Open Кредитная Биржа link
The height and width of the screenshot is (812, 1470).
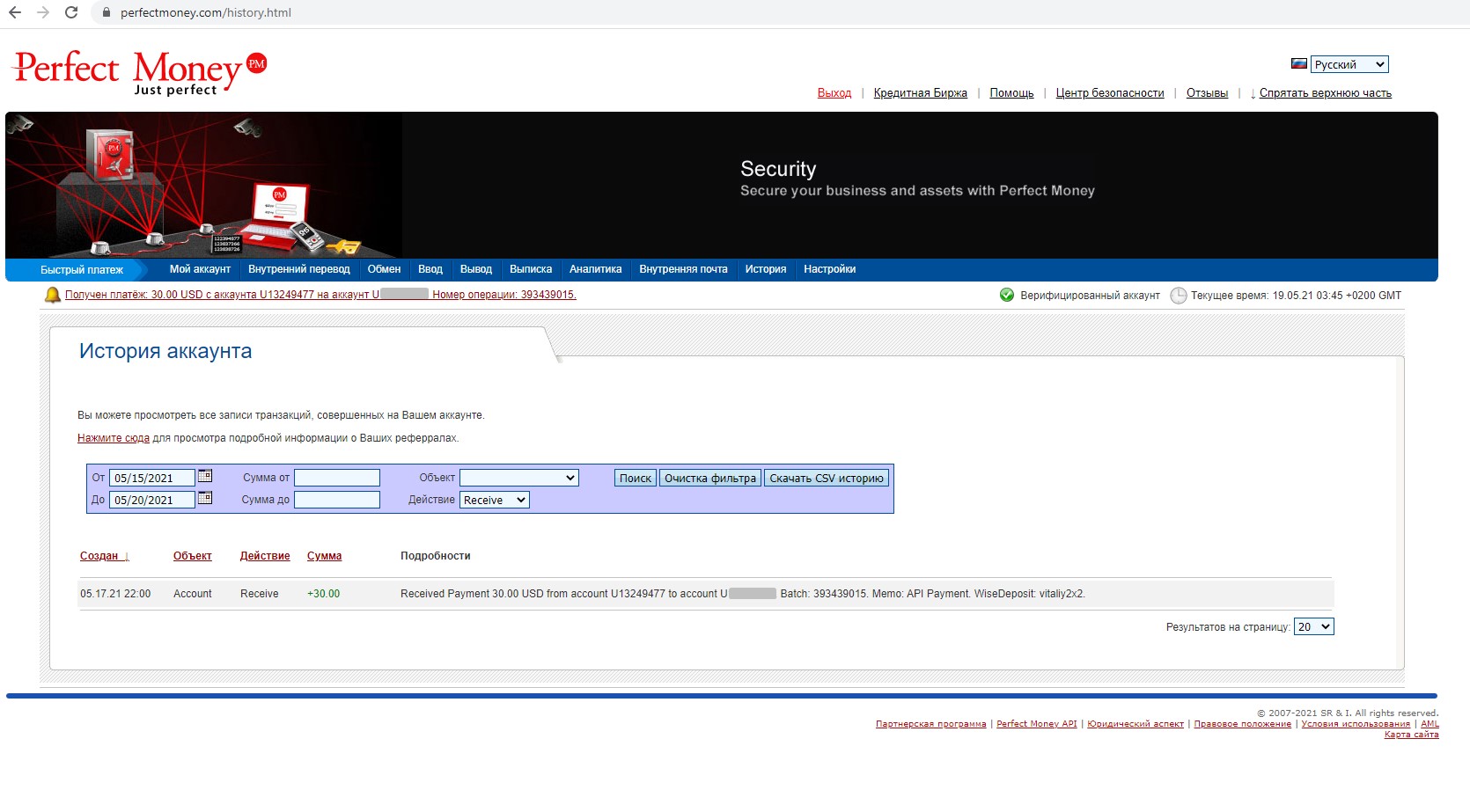coord(921,93)
